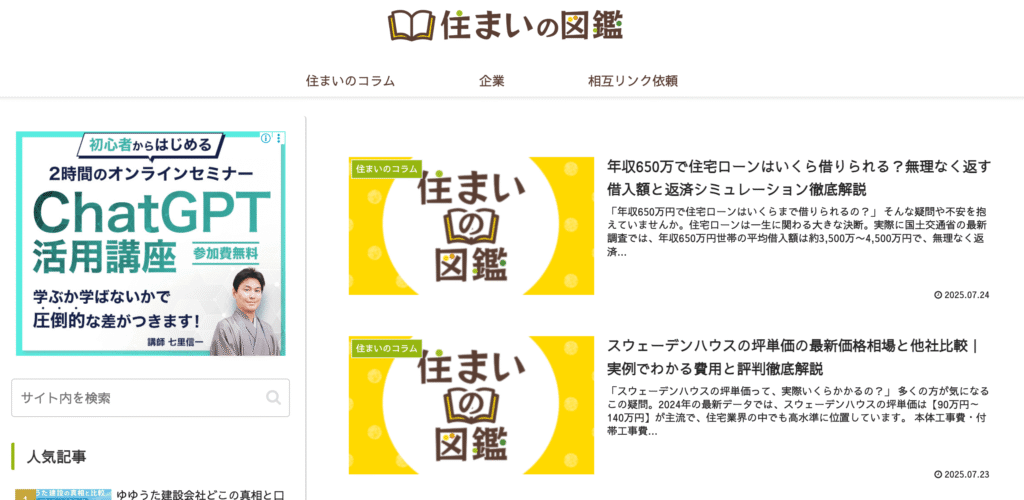Image resolution: width=1024 pixels, height=500 pixels.
Task: Click the search magnifier icon
Action: point(274,398)
